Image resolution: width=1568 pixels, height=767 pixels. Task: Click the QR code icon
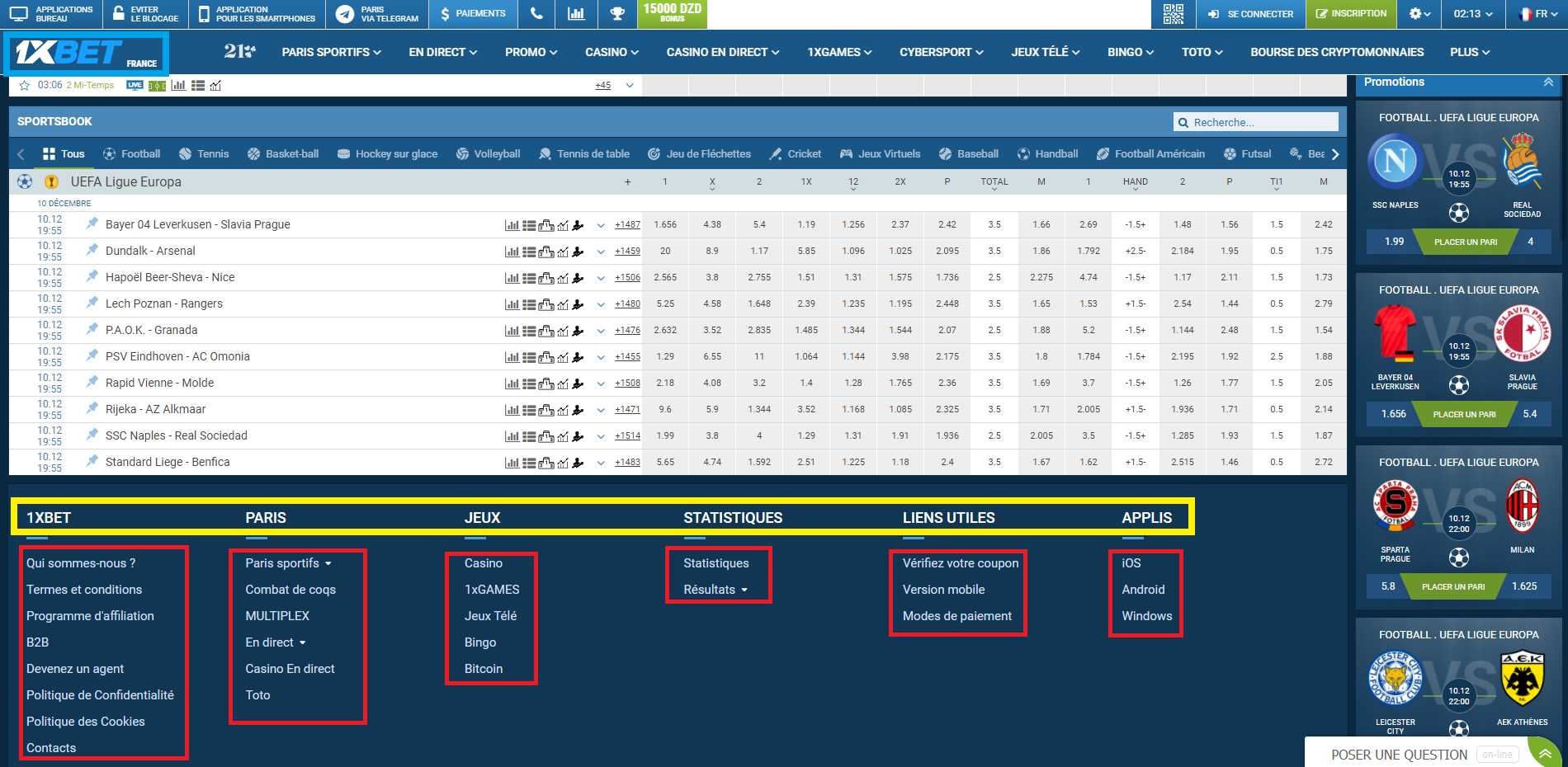(x=1173, y=14)
